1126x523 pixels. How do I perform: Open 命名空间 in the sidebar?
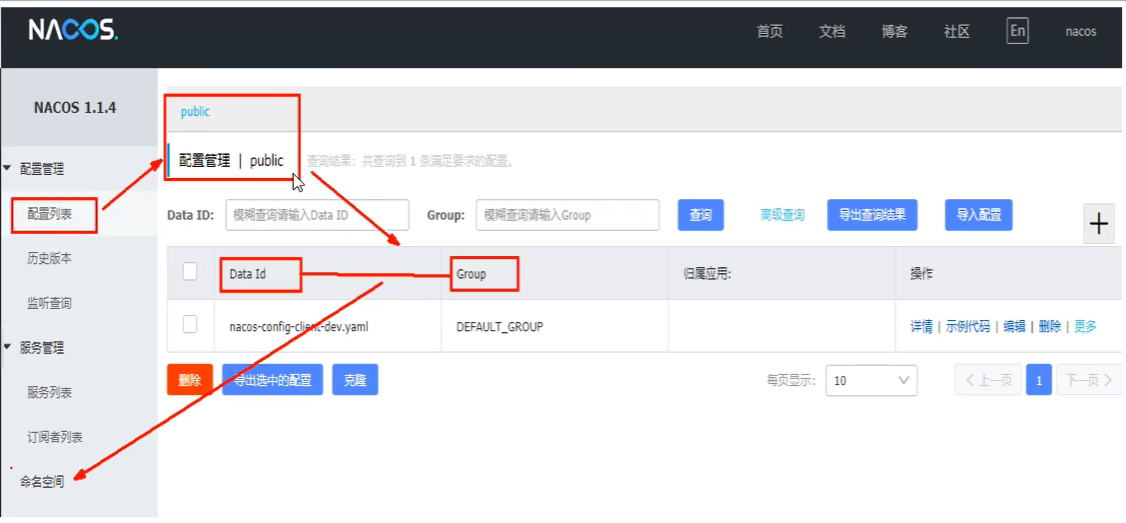coord(42,482)
